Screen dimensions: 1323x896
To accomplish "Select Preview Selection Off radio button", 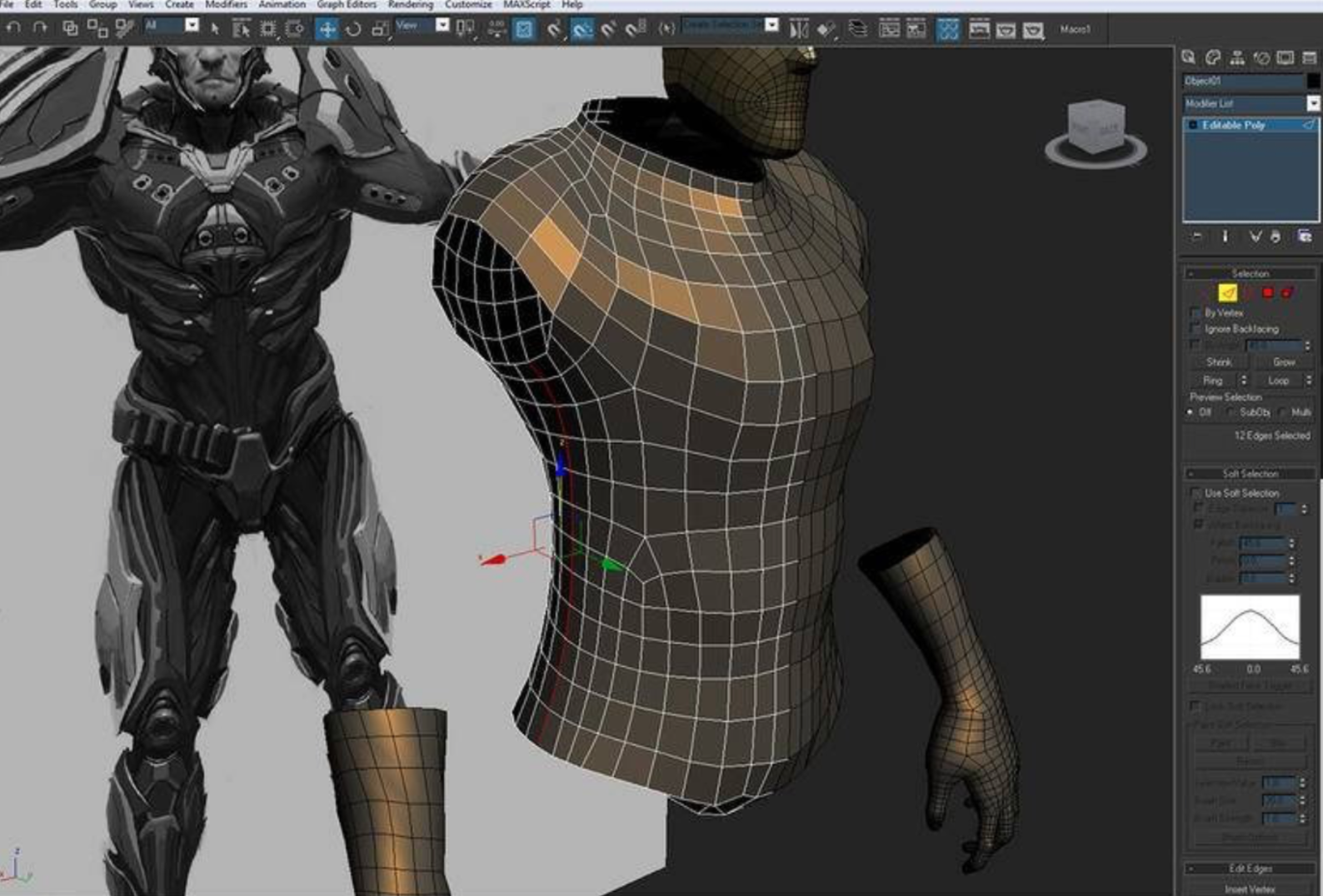I will pos(1191,412).
